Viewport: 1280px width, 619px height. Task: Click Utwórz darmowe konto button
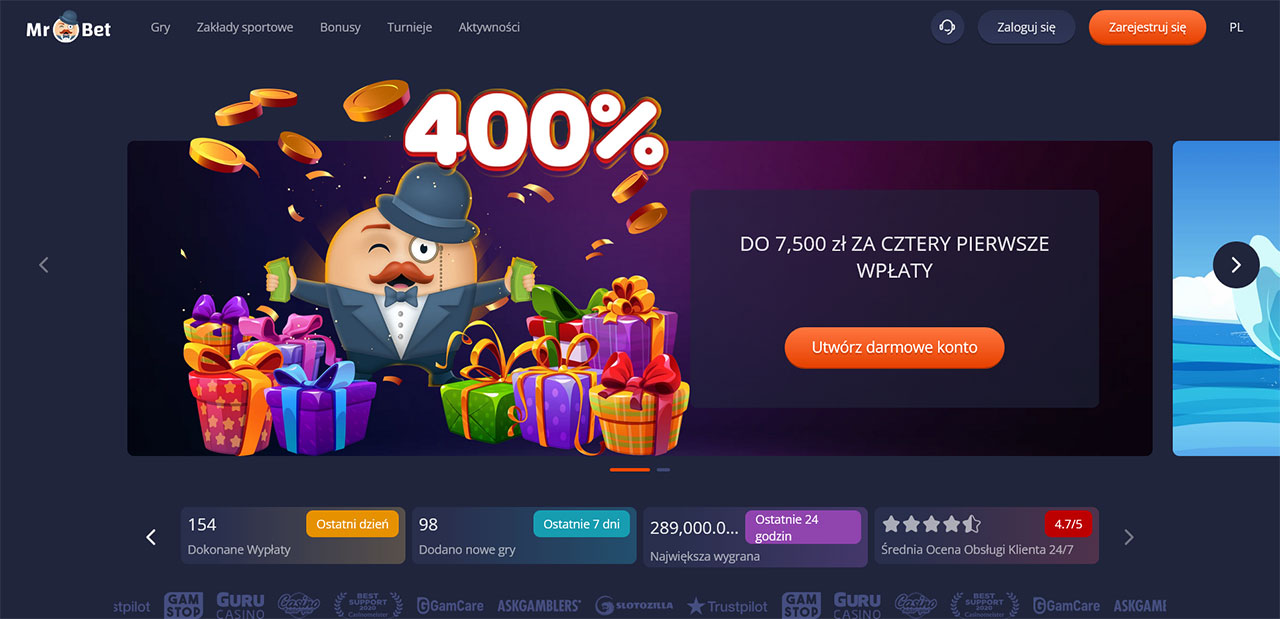click(894, 348)
